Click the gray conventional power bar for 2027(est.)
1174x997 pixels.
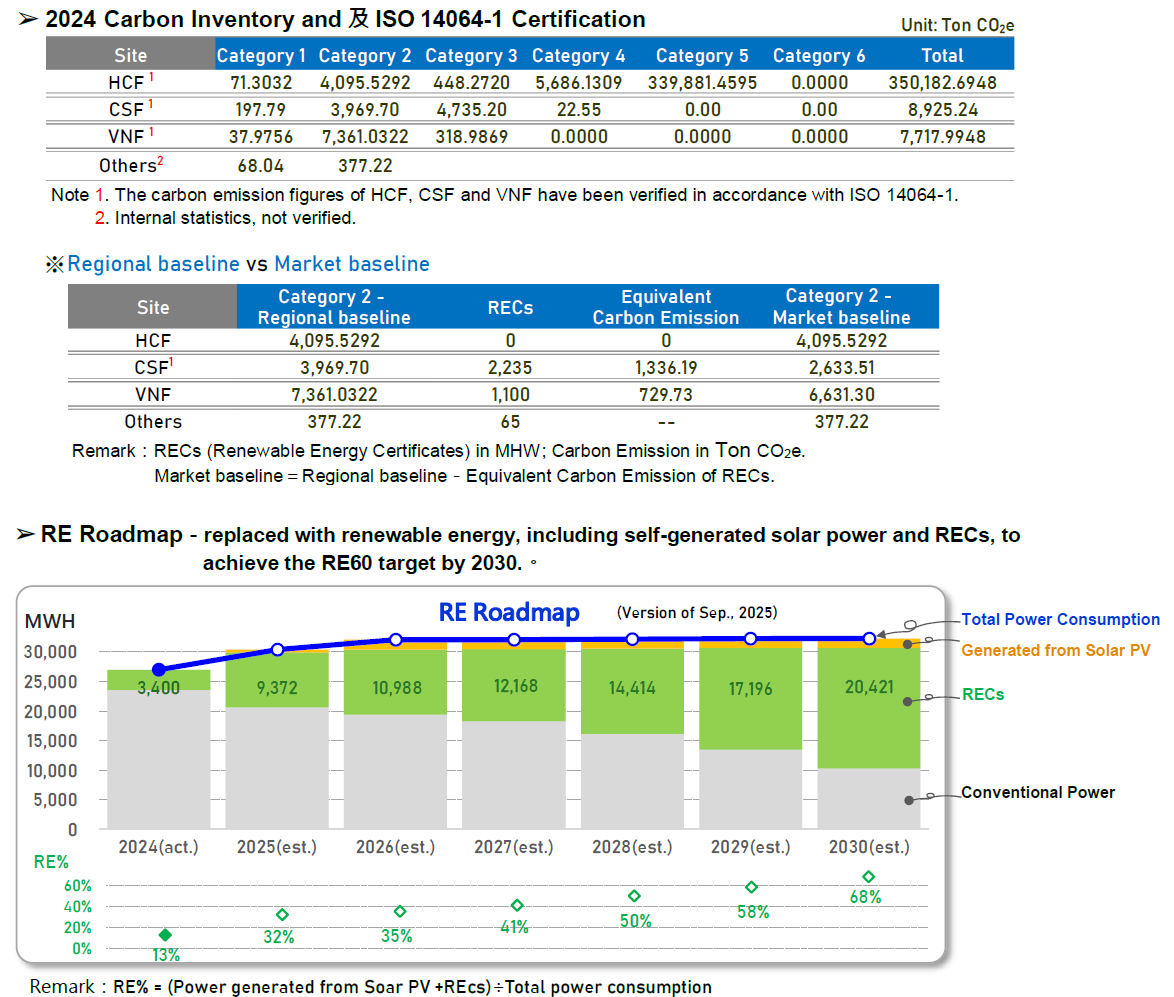(514, 775)
